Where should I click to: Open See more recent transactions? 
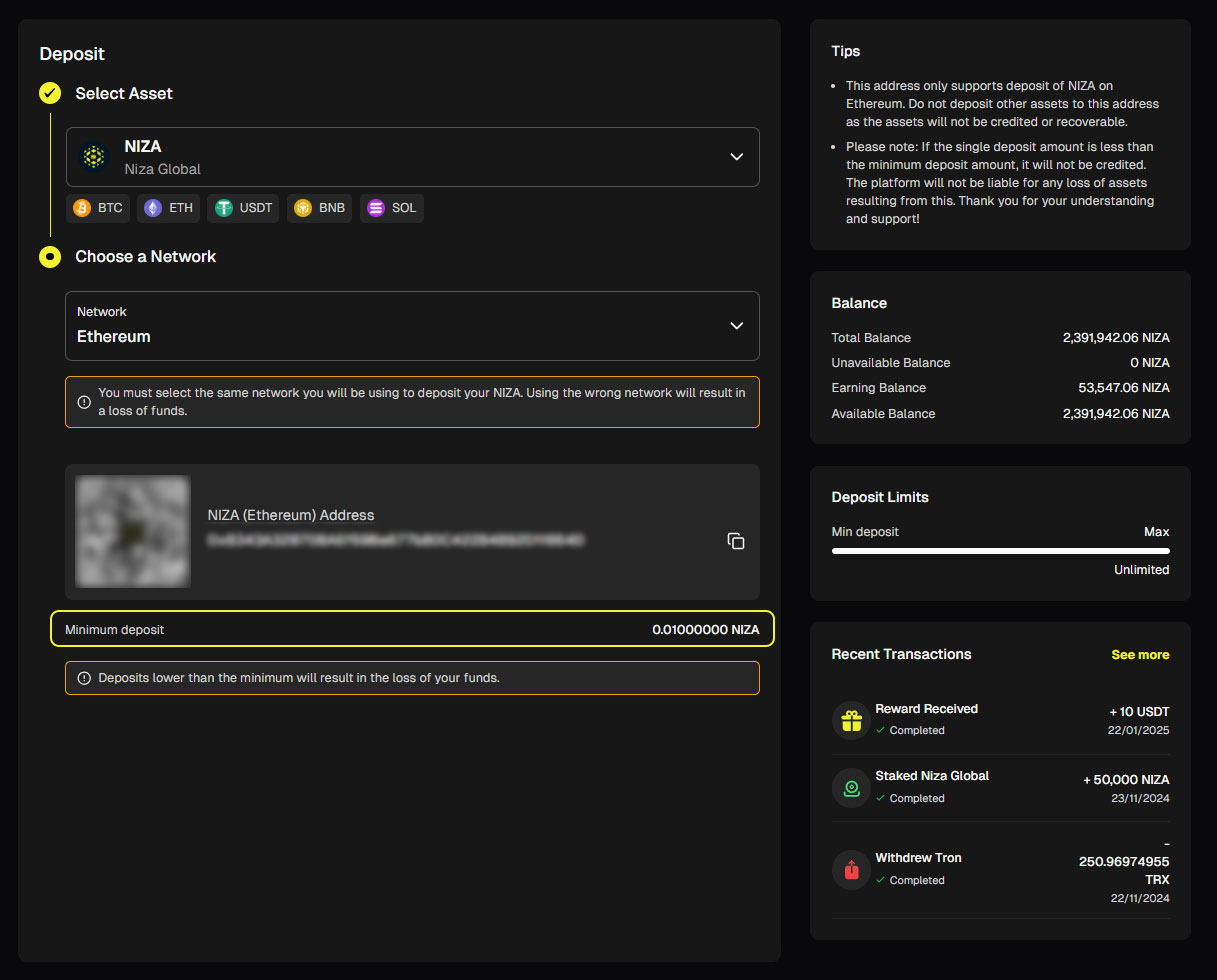[1140, 655]
